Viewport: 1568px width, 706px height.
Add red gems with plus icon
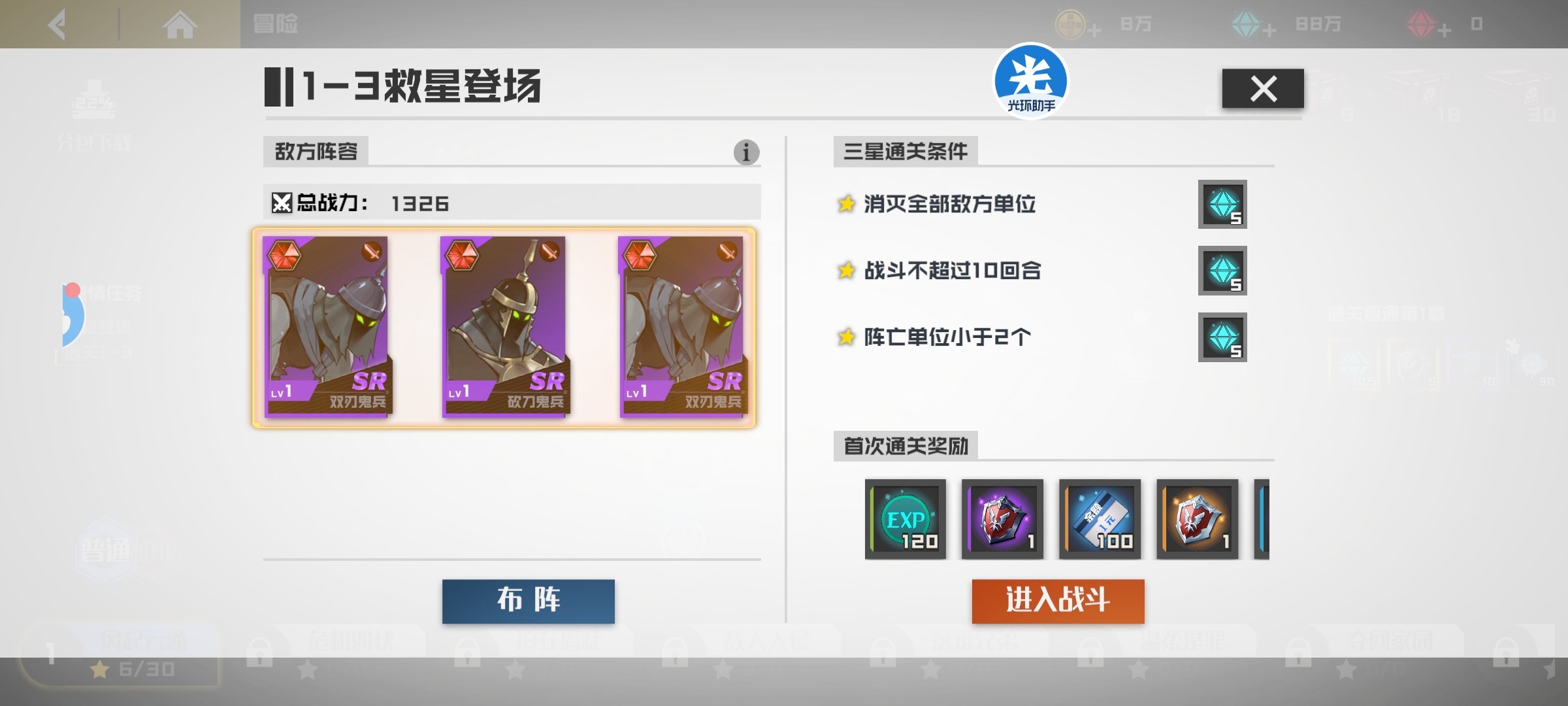click(x=1445, y=30)
